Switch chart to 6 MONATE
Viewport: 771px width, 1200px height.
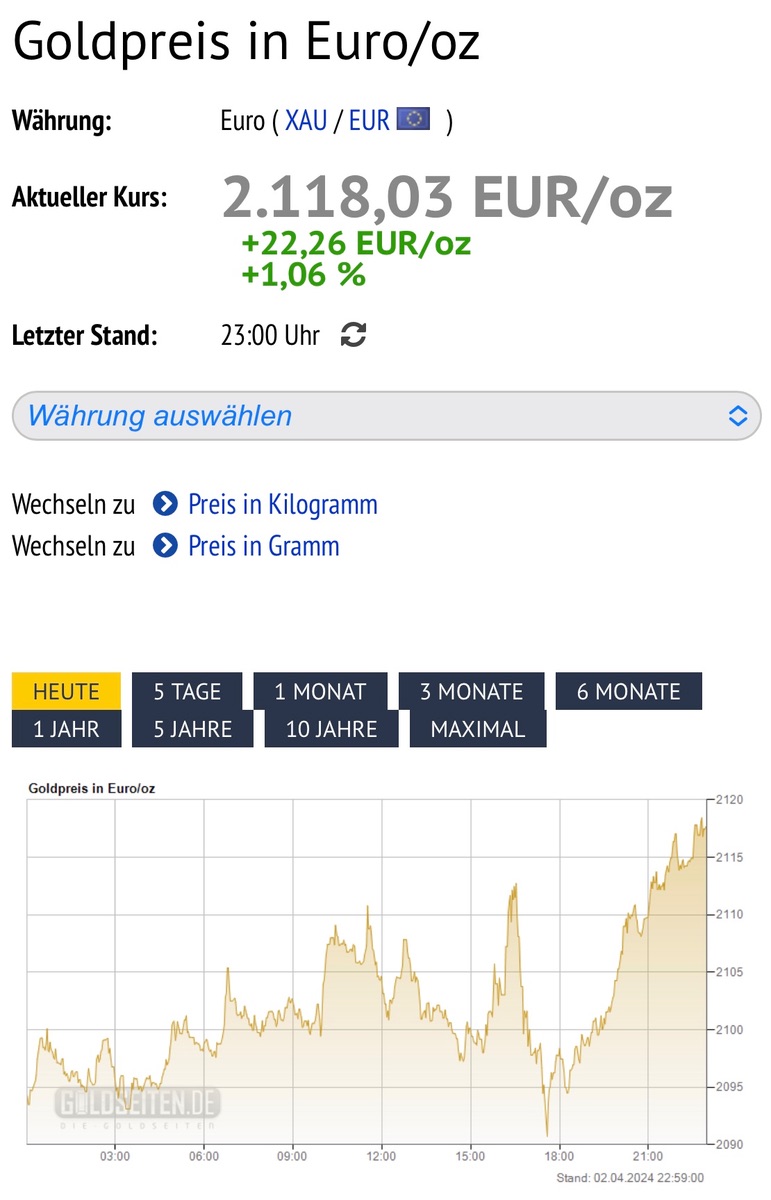click(628, 691)
